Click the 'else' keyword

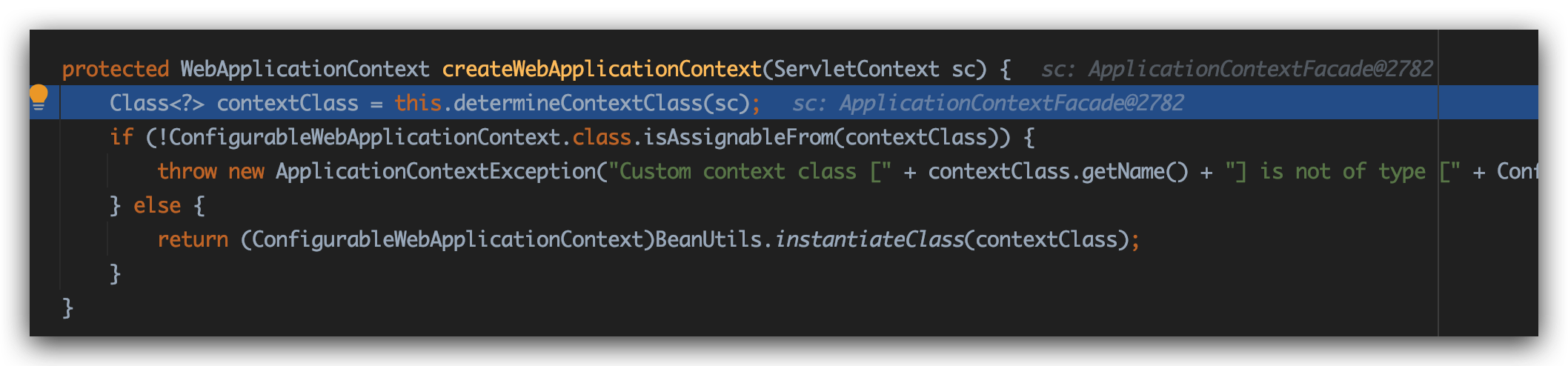pos(157,205)
